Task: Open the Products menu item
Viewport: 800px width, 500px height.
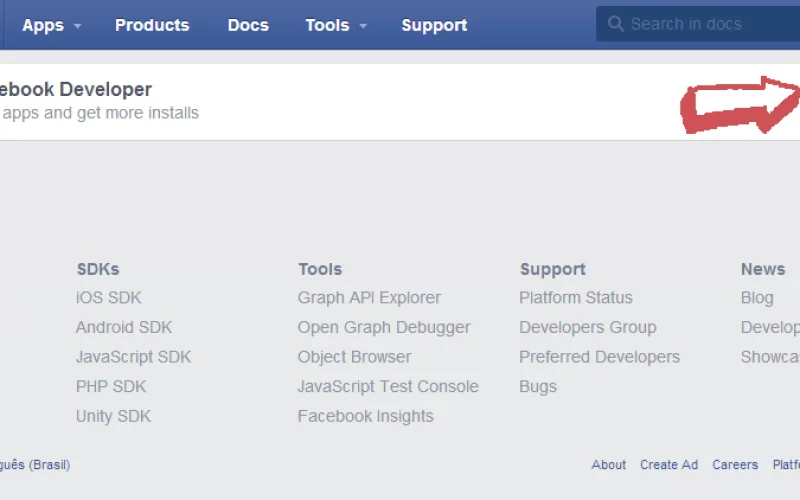Action: [152, 25]
